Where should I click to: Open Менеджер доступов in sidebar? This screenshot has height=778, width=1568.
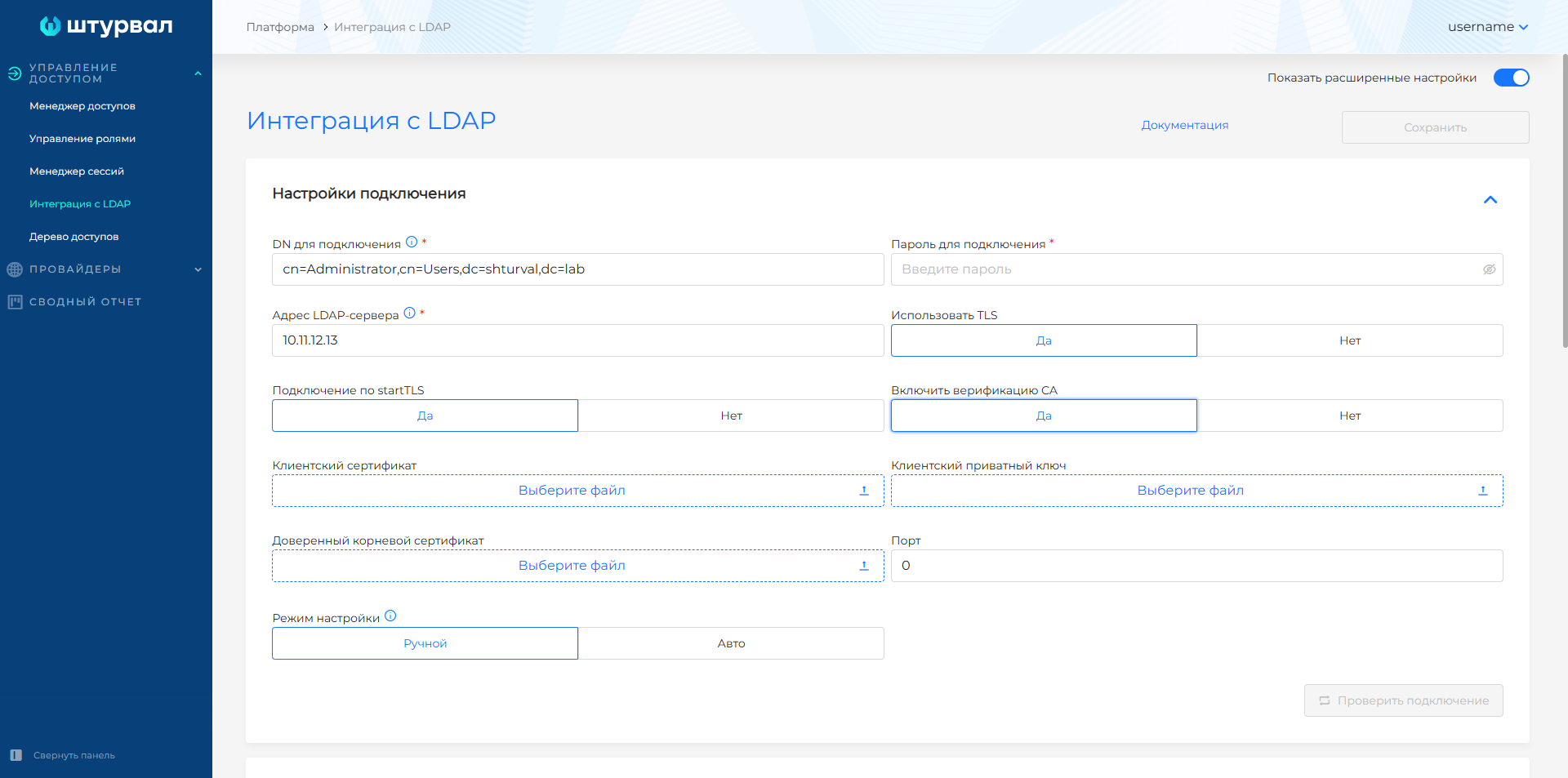pos(82,106)
